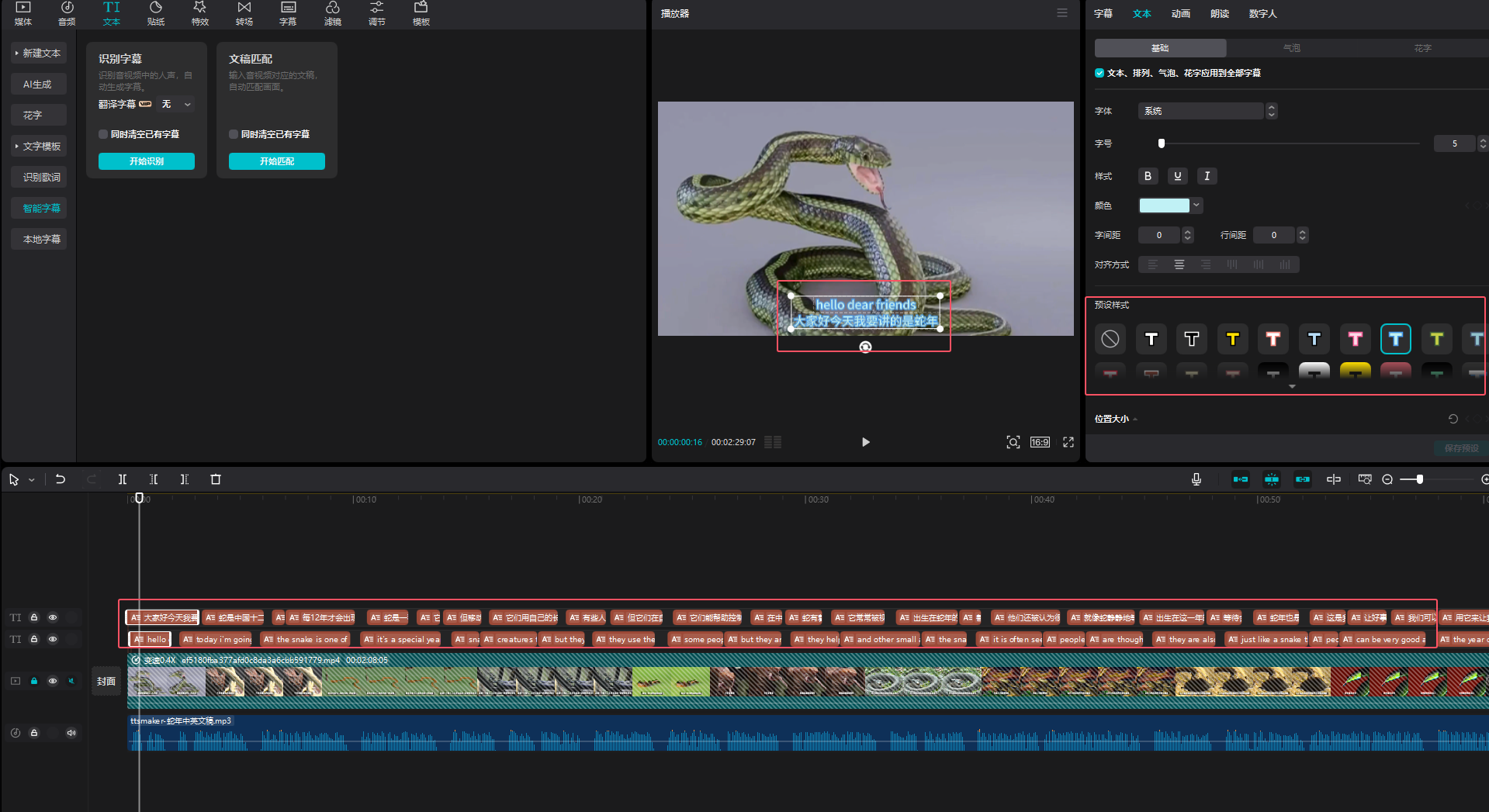Expand the 新建文本 sidebar item
1489x812 pixels.
[x=38, y=53]
